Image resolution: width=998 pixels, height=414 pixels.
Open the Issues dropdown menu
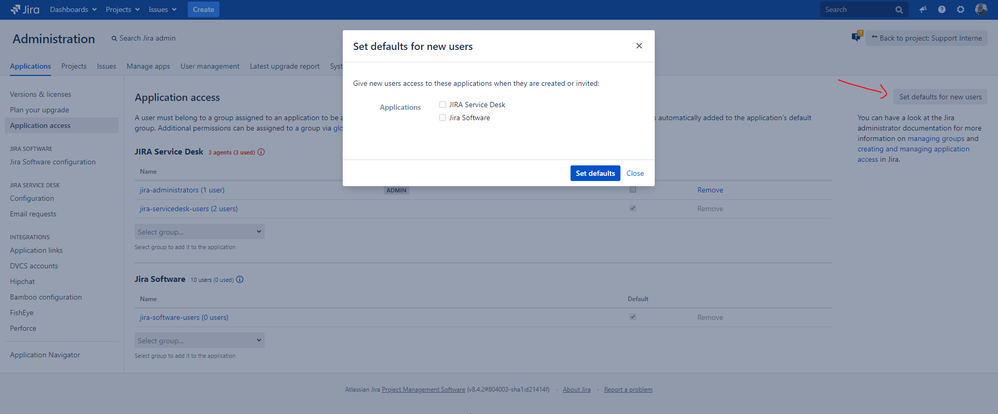pos(164,10)
